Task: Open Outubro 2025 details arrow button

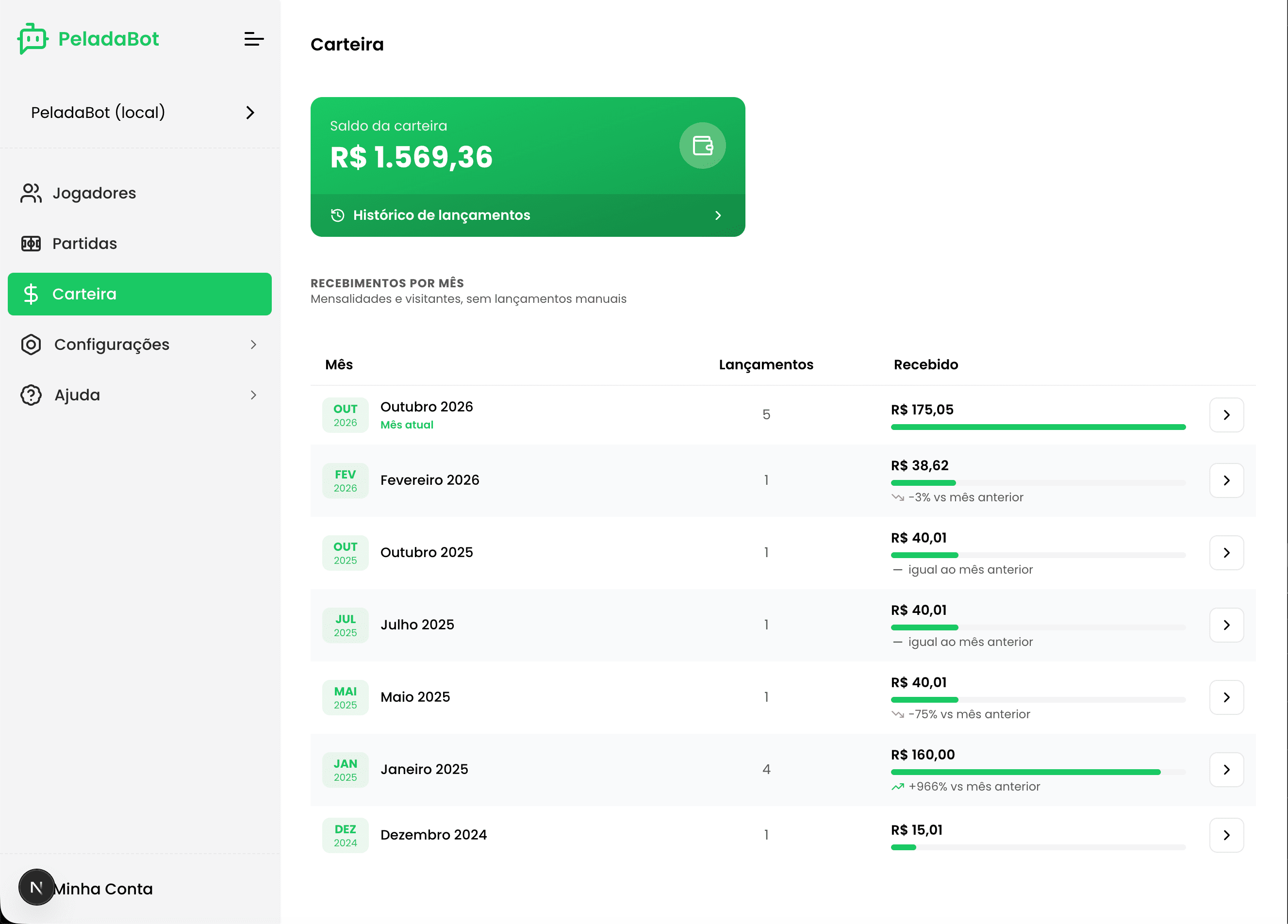Action: pos(1227,553)
